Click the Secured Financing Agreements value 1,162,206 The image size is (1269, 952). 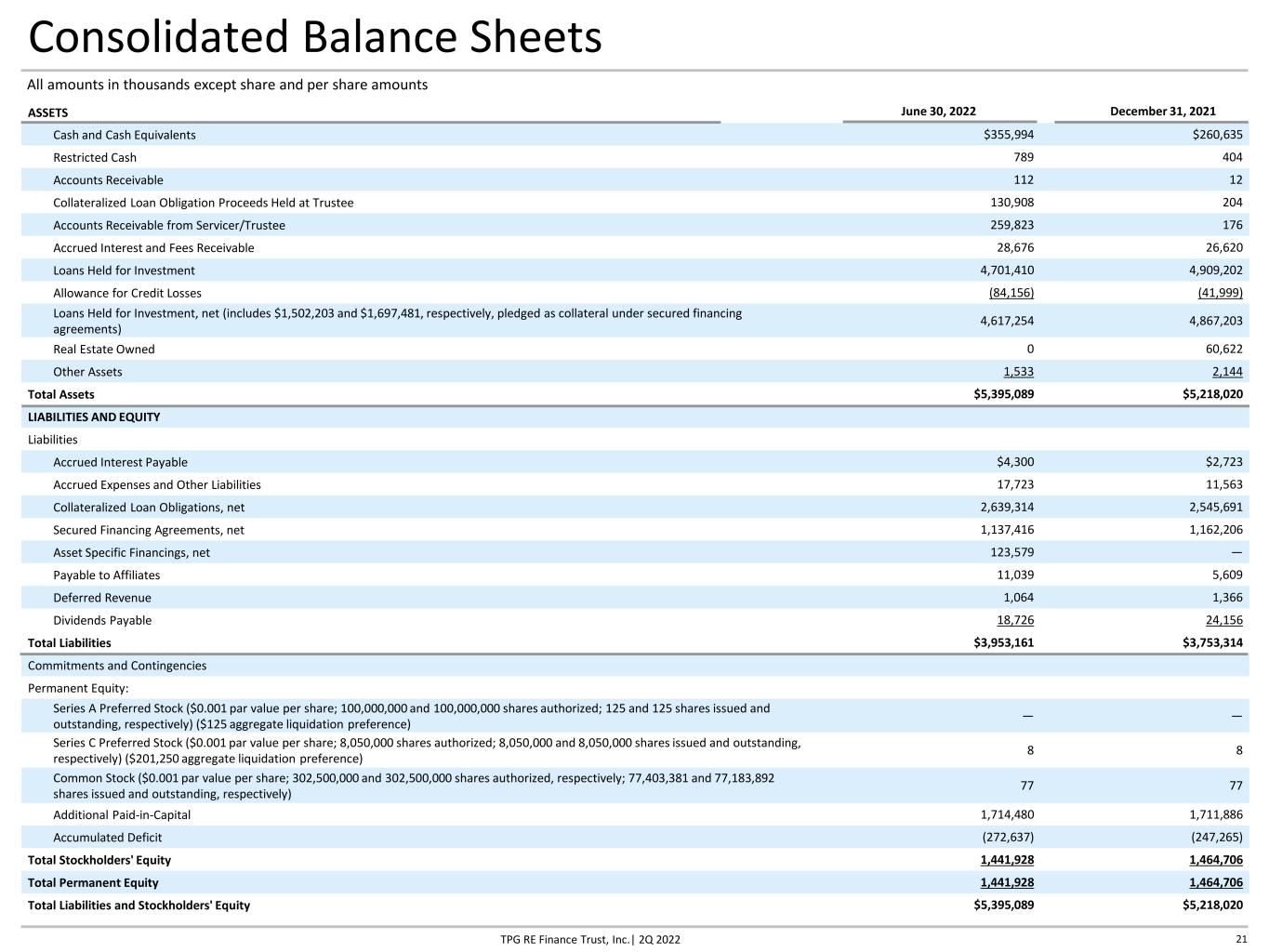coord(1216,530)
